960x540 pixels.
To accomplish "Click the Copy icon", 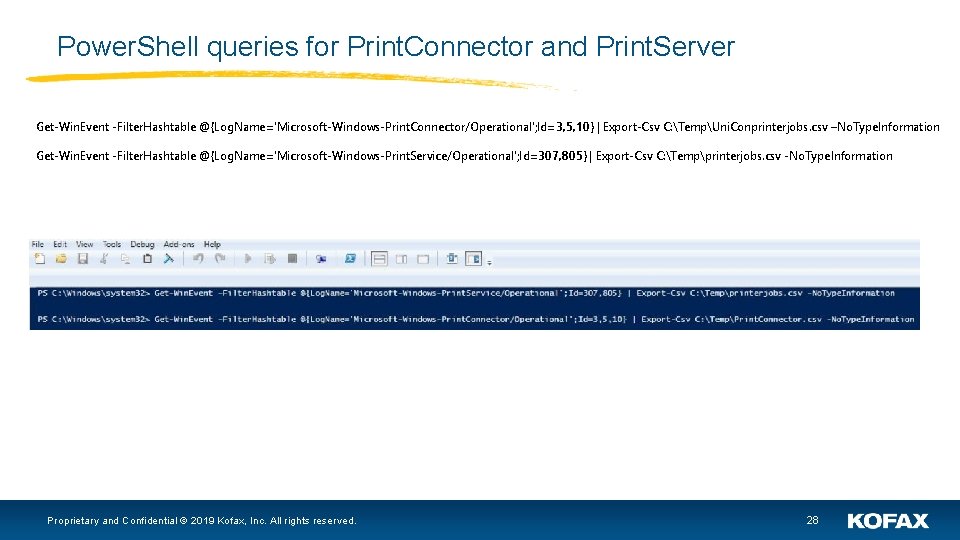I will coord(126,258).
